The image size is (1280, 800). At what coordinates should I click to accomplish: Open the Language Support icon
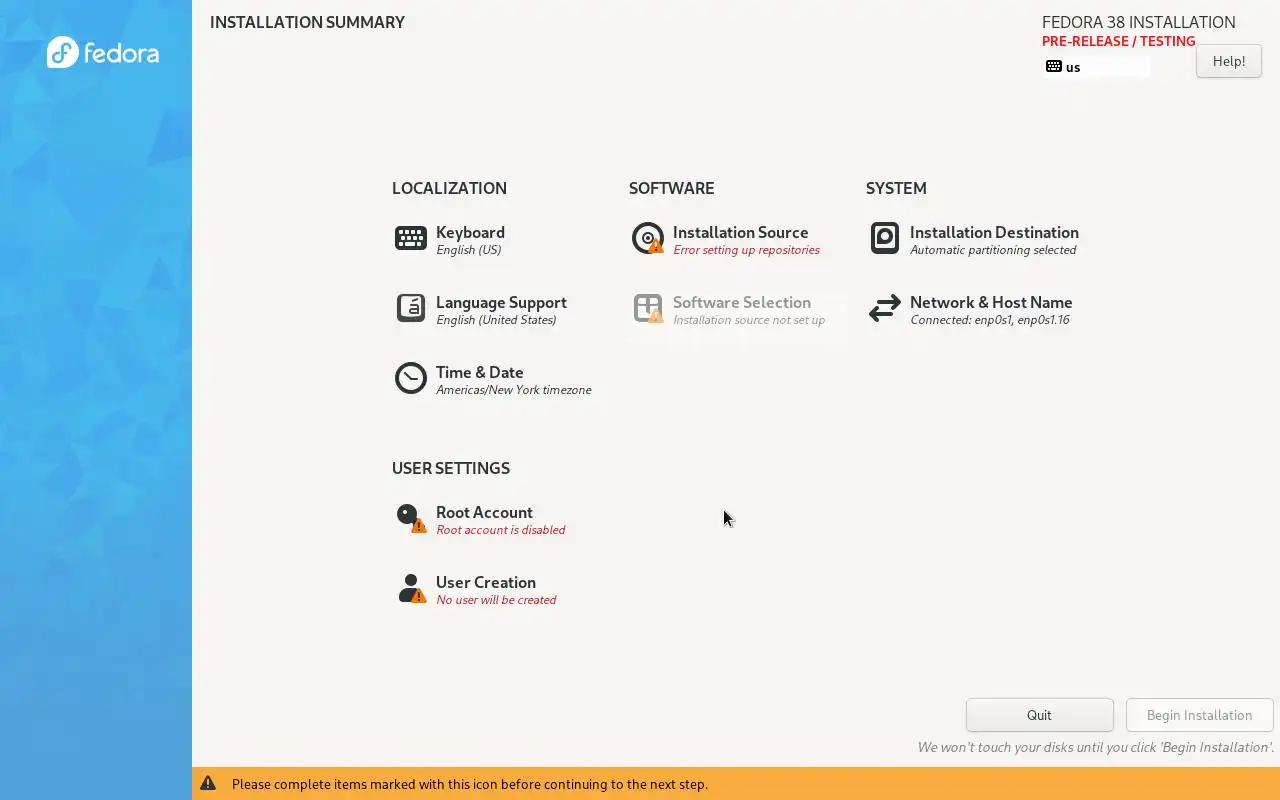point(411,308)
